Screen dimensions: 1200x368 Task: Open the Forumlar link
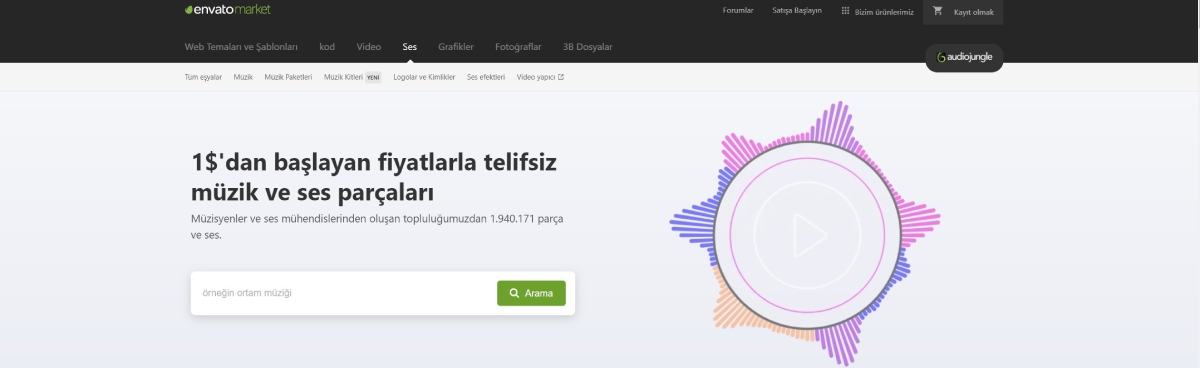[738, 11]
